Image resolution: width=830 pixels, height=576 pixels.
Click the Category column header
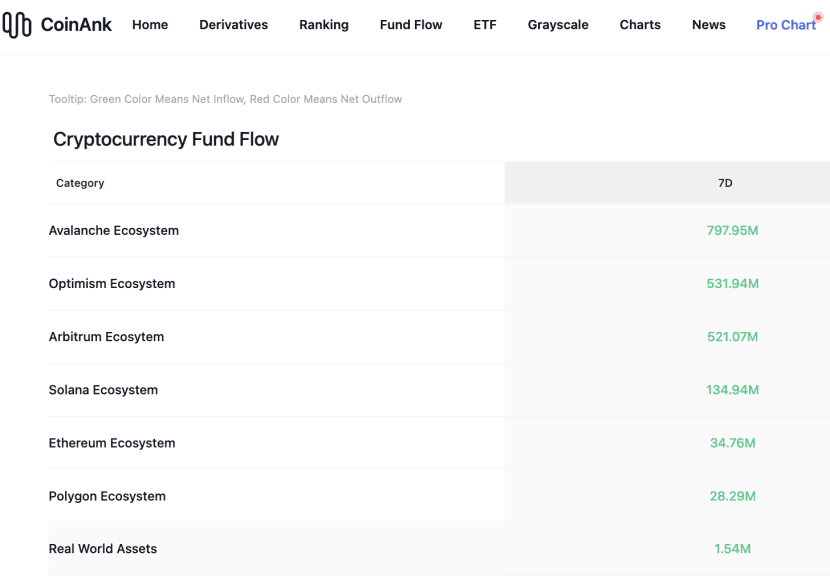click(80, 183)
